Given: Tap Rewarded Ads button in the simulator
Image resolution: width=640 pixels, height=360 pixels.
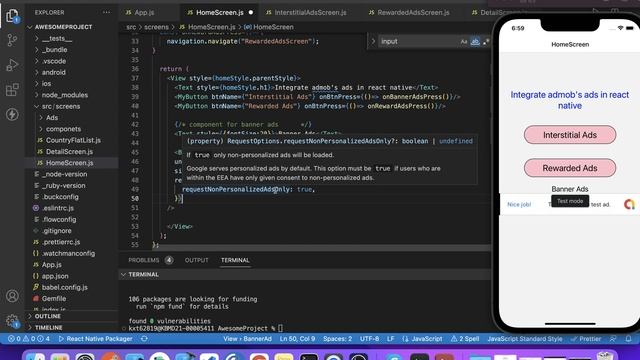Looking at the screenshot, I should [570, 168].
